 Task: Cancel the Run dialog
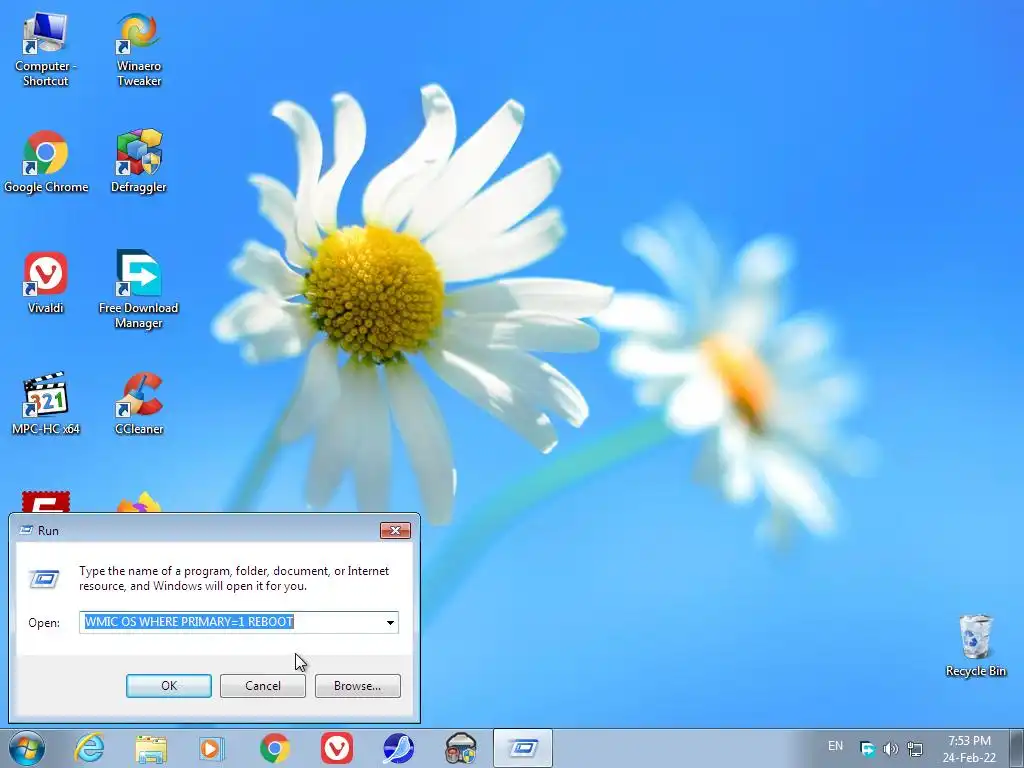[263, 686]
